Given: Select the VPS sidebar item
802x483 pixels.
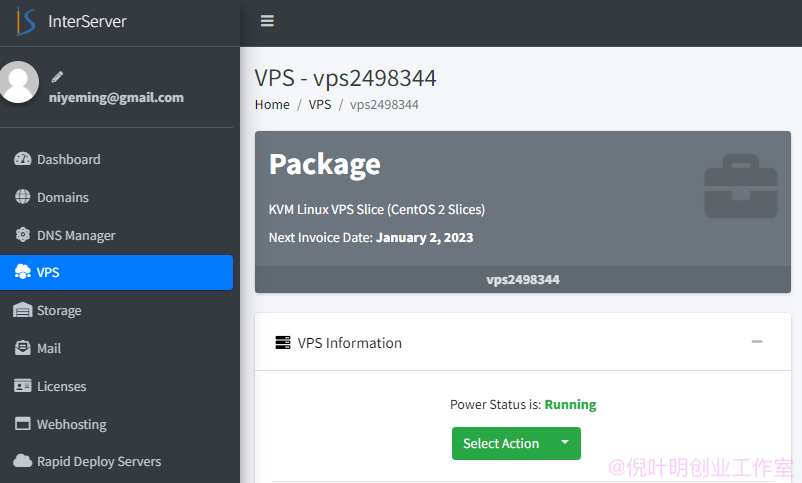Looking at the screenshot, I should click(x=117, y=272).
